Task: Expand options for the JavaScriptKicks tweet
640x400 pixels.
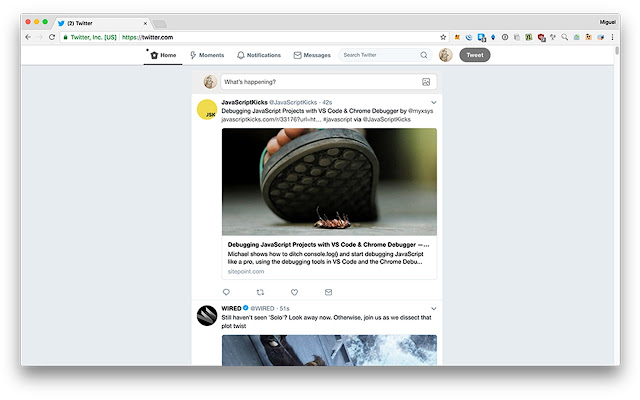Action: [x=433, y=102]
